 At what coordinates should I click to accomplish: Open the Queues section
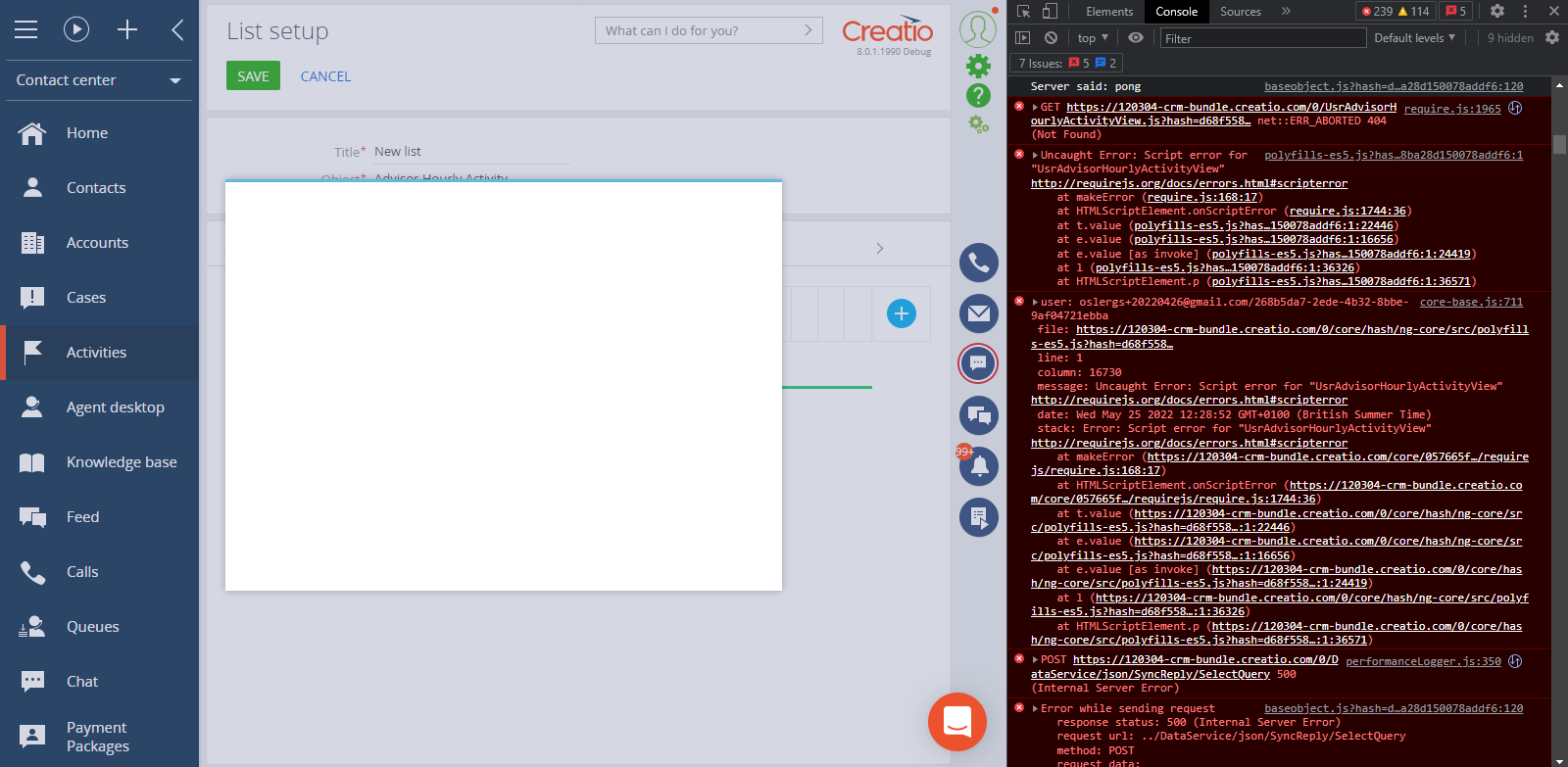pos(99,627)
